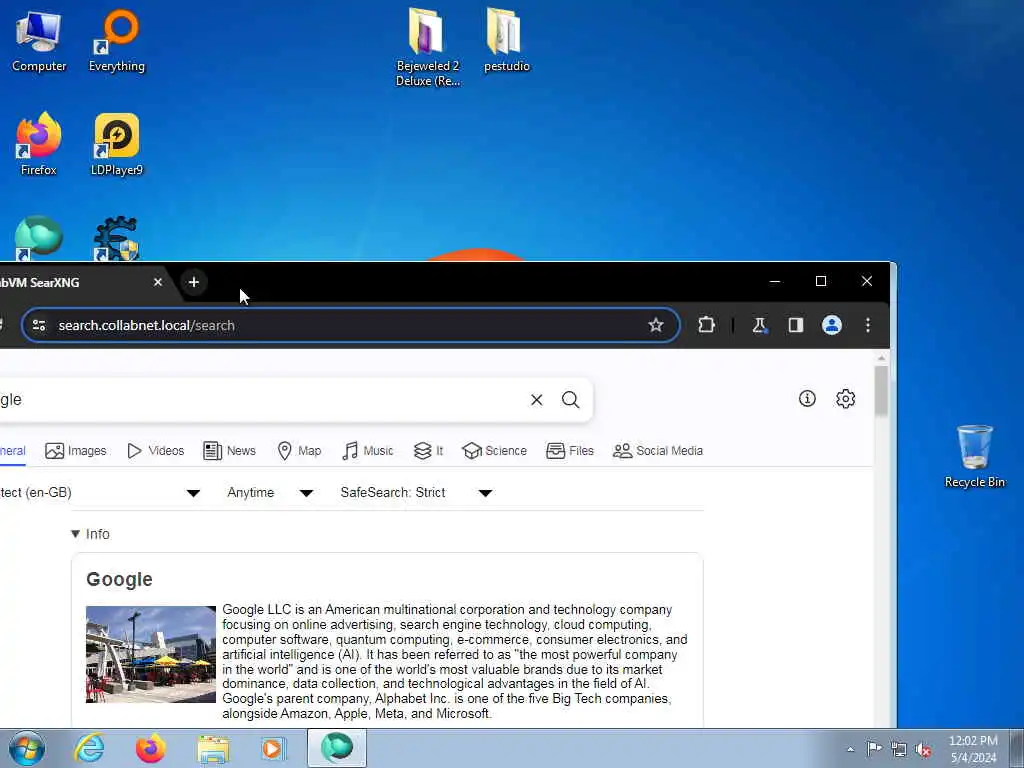
Task: Open the Windows Start menu
Action: 26,748
